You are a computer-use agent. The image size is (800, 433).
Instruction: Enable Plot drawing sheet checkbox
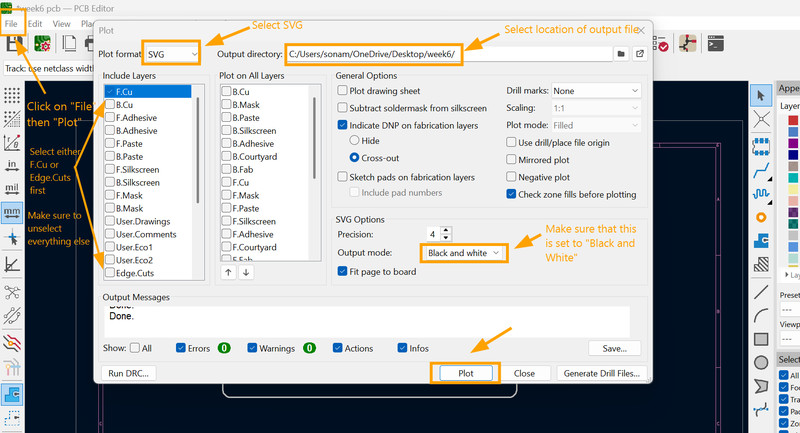[x=342, y=90]
